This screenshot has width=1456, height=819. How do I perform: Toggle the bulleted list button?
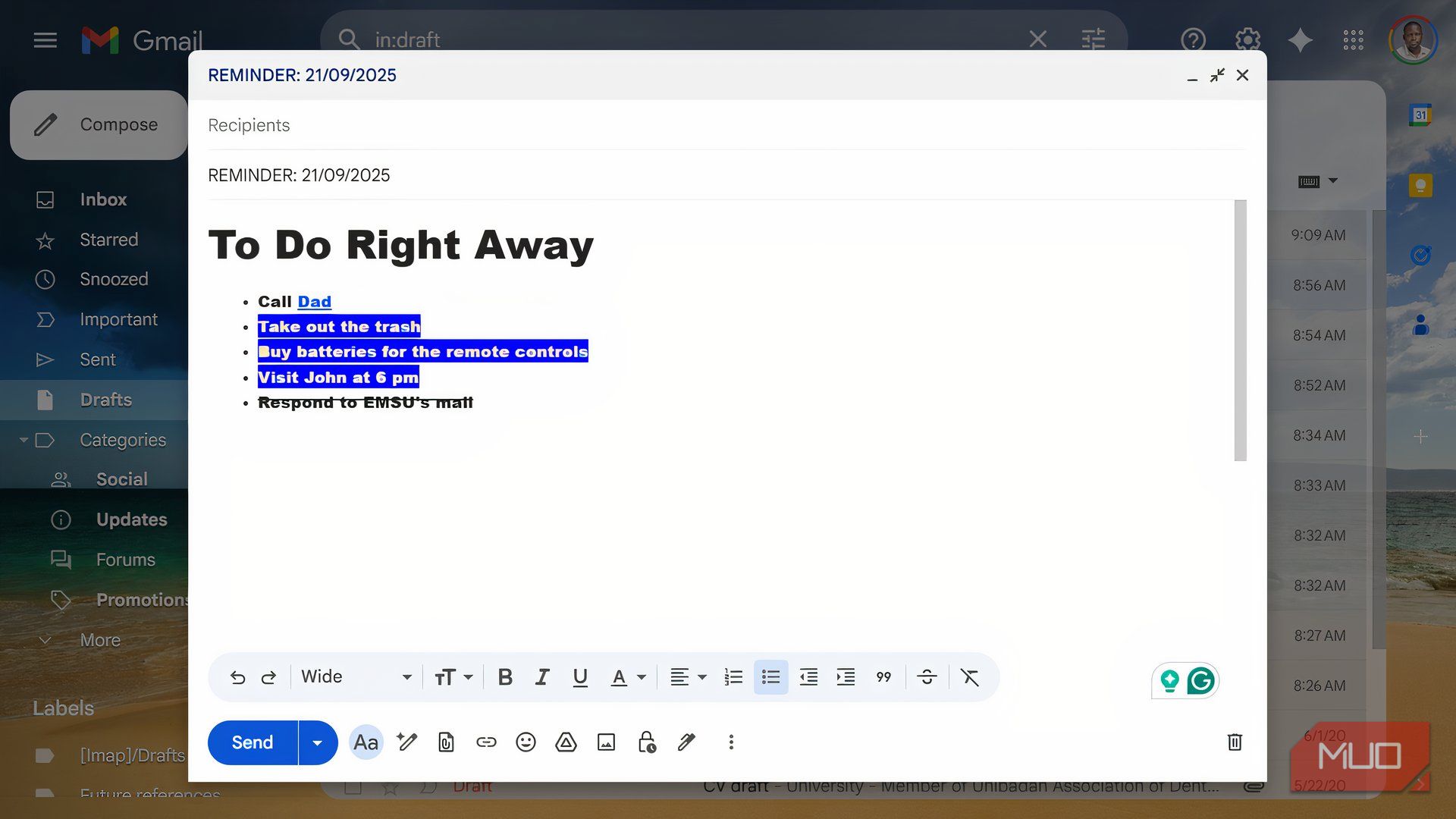[x=770, y=677]
